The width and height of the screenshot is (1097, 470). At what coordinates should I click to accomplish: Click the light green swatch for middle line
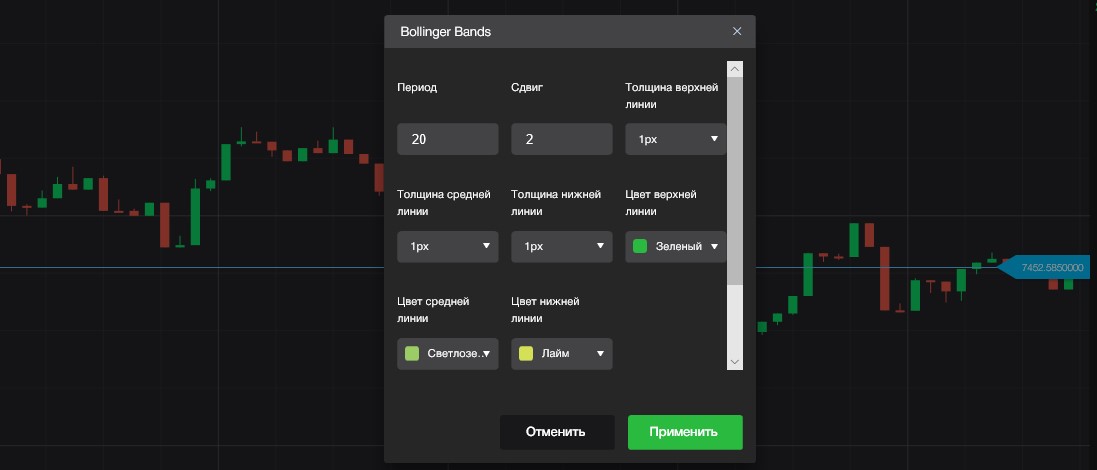point(412,354)
